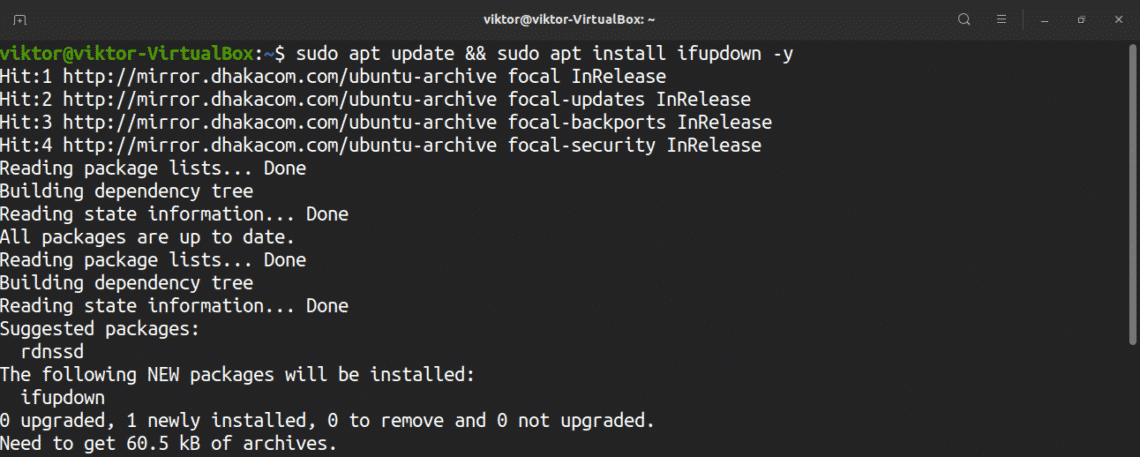
Task: Click the viktor@viktor-VirtualBox window title
Action: pos(571,19)
